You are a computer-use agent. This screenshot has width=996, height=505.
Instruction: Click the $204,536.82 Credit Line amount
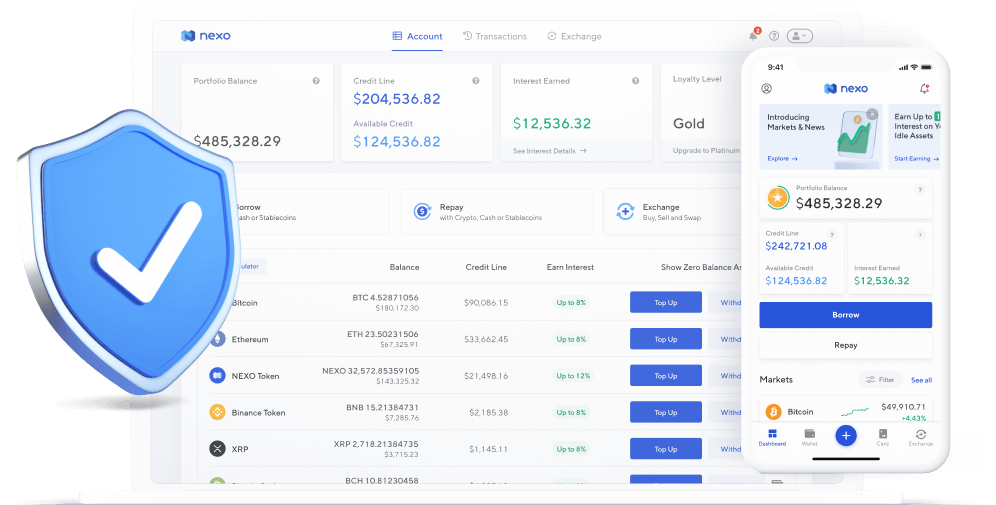[x=397, y=99]
